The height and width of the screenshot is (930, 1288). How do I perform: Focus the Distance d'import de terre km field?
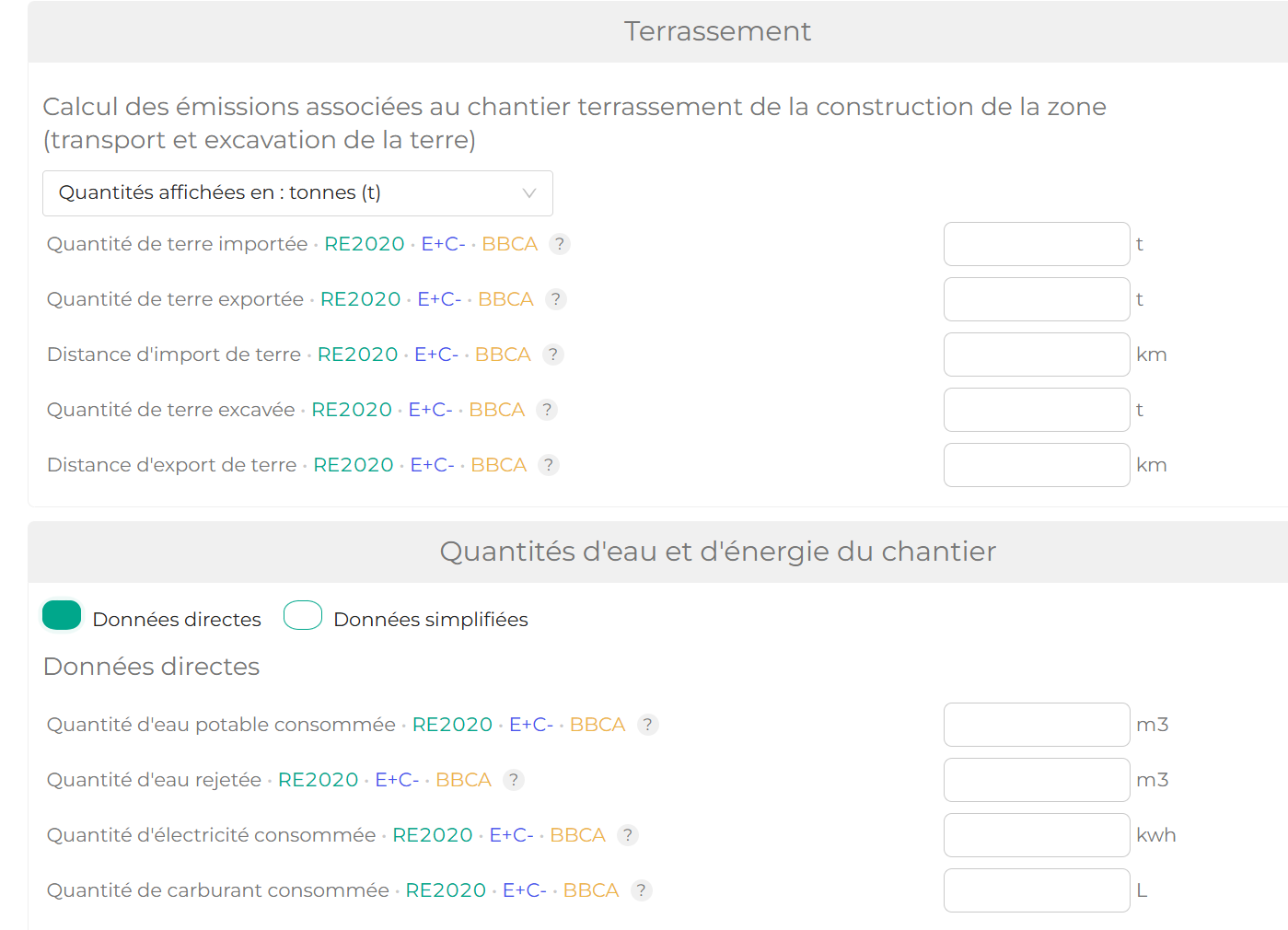[1037, 355]
